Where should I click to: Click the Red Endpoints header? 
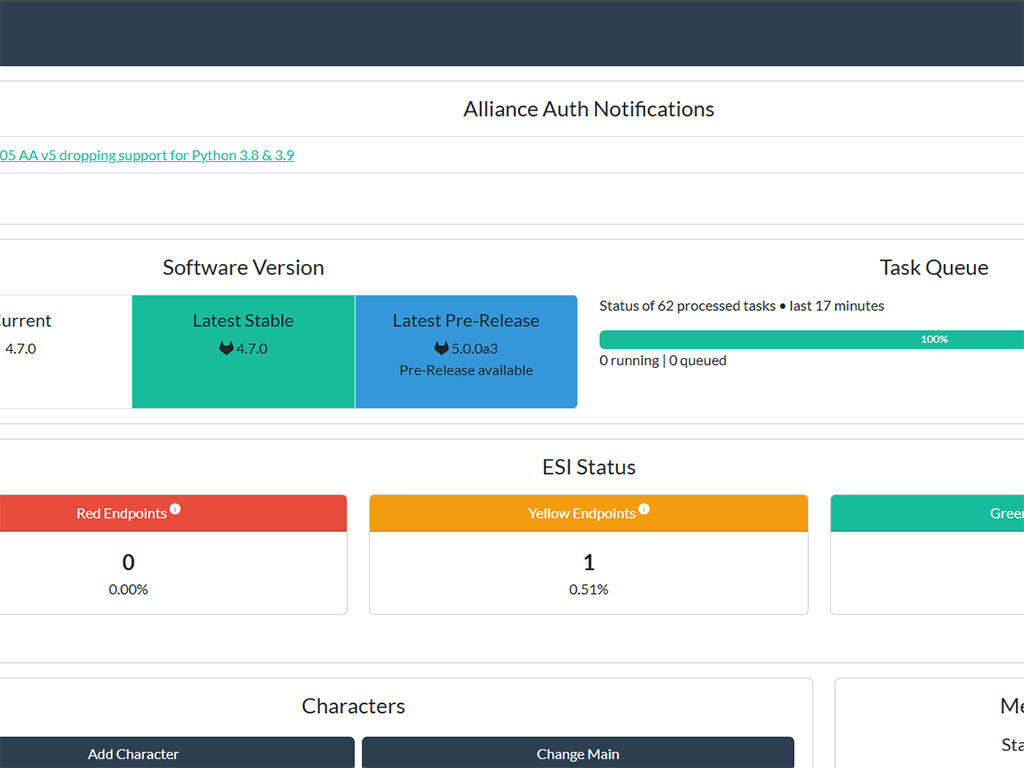click(x=173, y=513)
